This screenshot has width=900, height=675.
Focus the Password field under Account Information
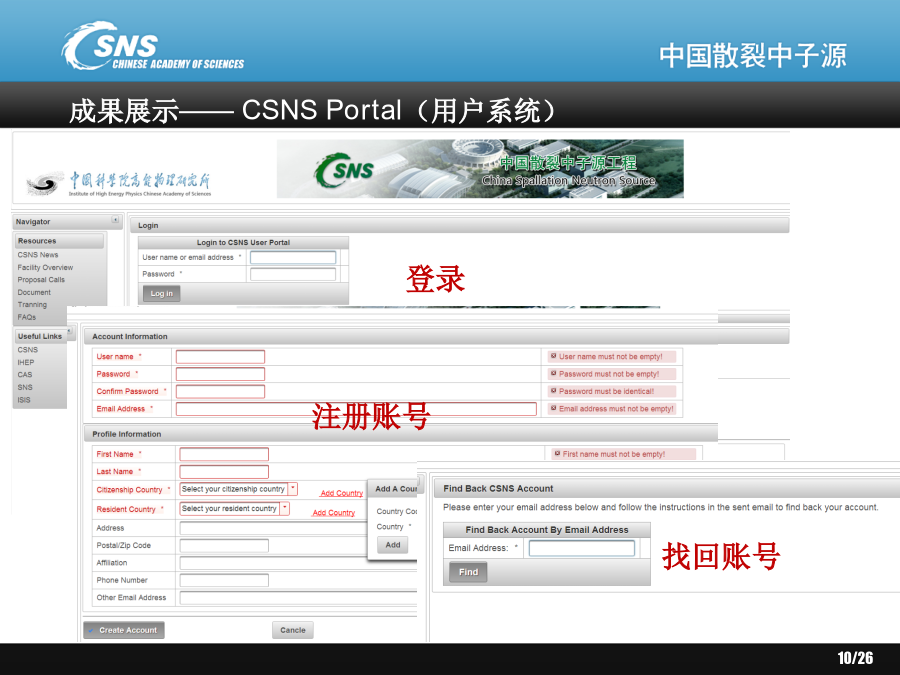pyautogui.click(x=220, y=374)
